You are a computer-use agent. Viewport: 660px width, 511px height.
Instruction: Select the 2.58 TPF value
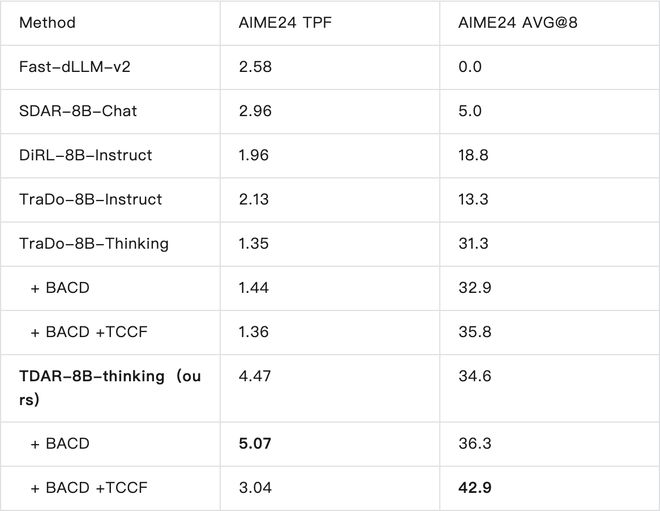click(x=254, y=67)
